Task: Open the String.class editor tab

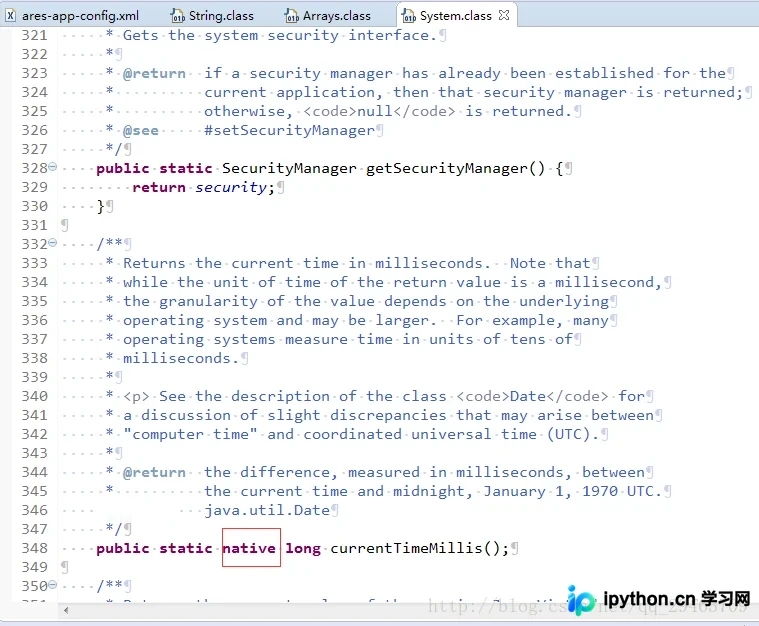Action: pos(213,15)
